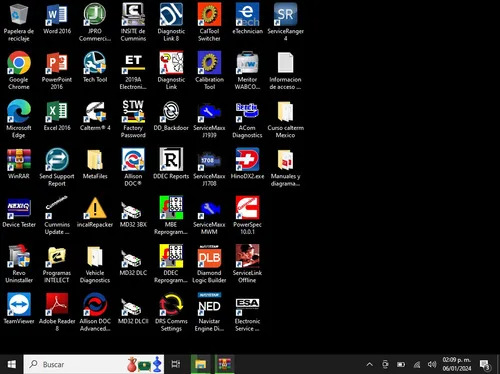Select the Allison DOC Advanced icon
The height and width of the screenshot is (374, 500).
click(x=95, y=312)
